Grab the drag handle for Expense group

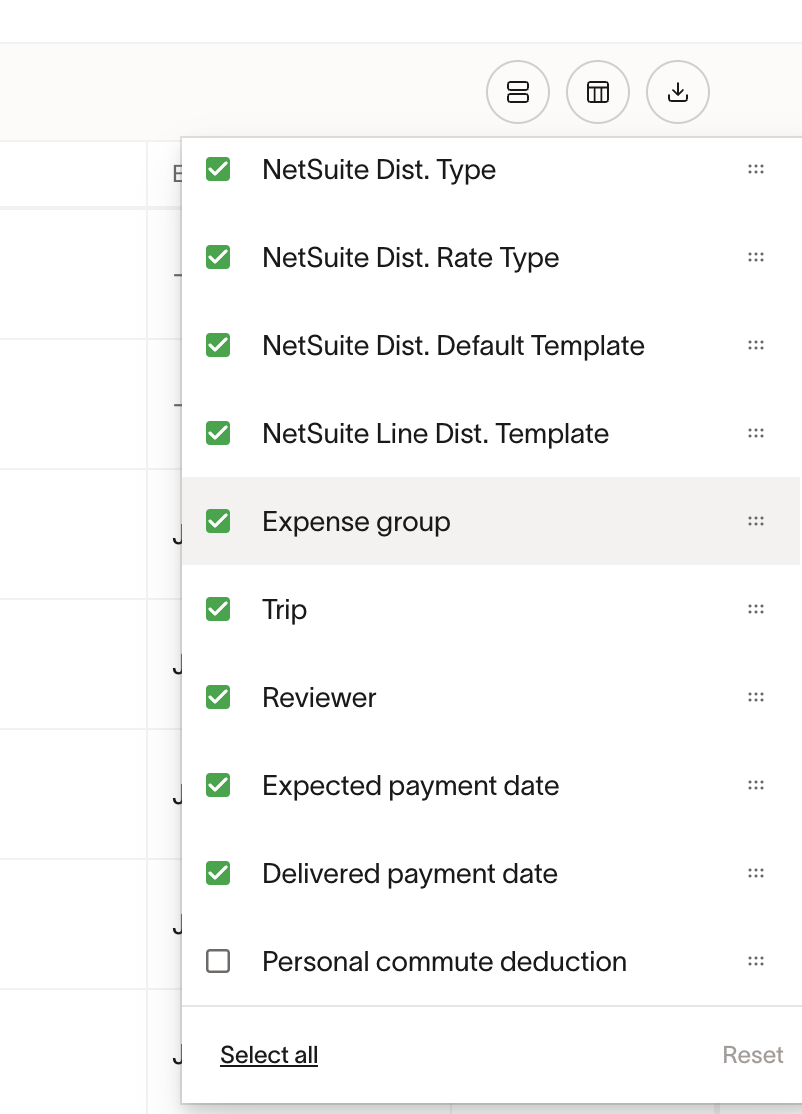(x=756, y=522)
